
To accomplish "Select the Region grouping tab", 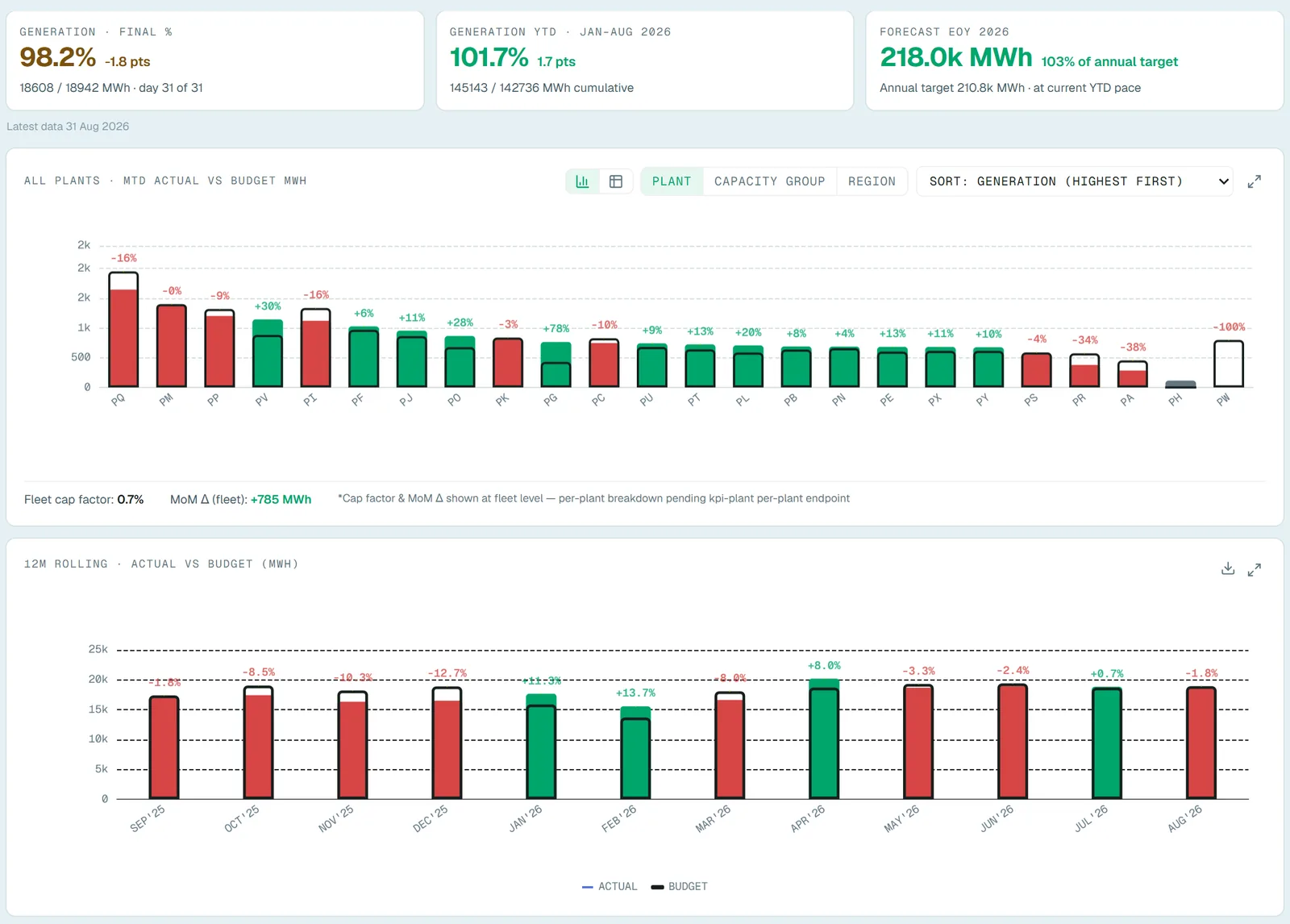I will click(x=872, y=181).
